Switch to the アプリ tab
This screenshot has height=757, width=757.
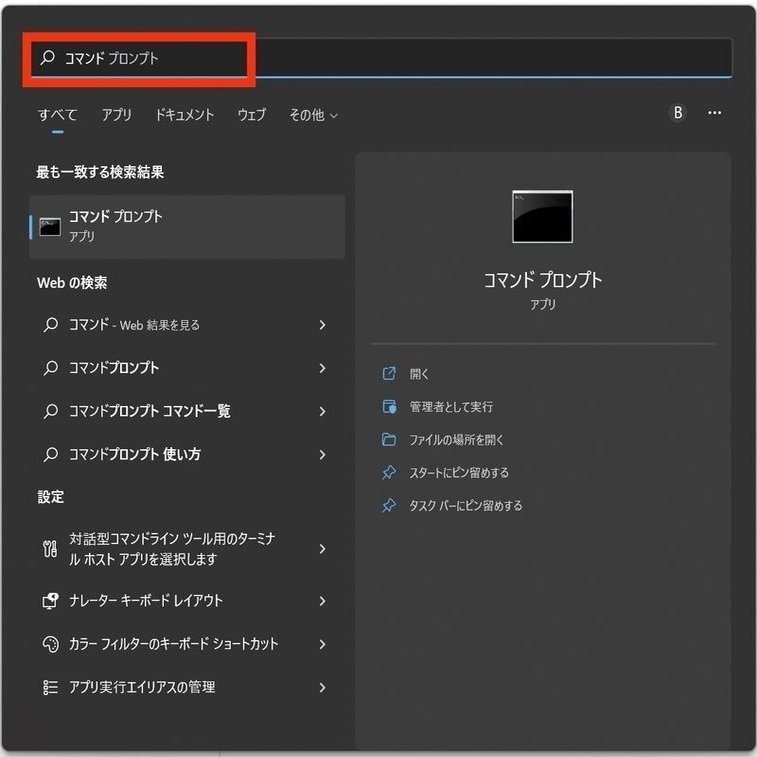pyautogui.click(x=116, y=115)
